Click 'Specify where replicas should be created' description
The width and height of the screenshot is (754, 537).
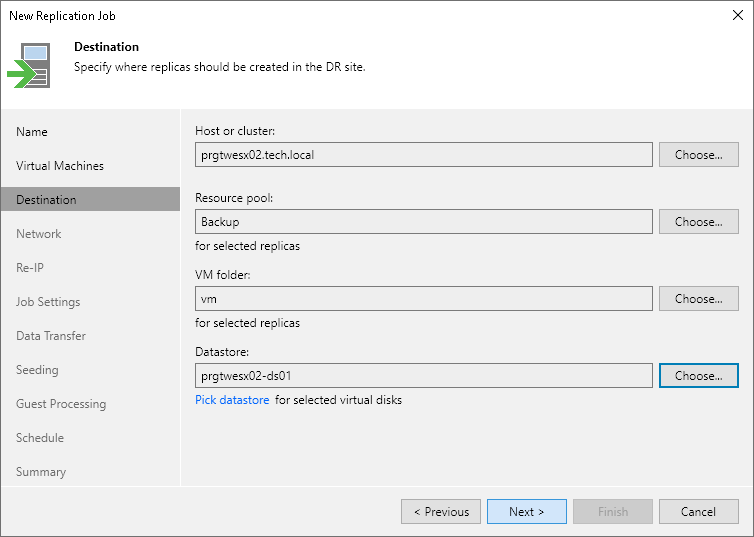point(220,67)
